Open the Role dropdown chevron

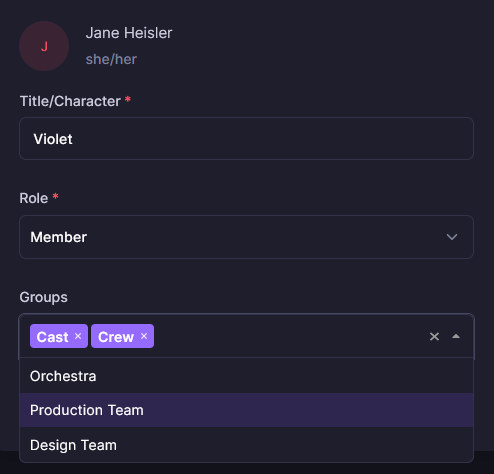452,237
